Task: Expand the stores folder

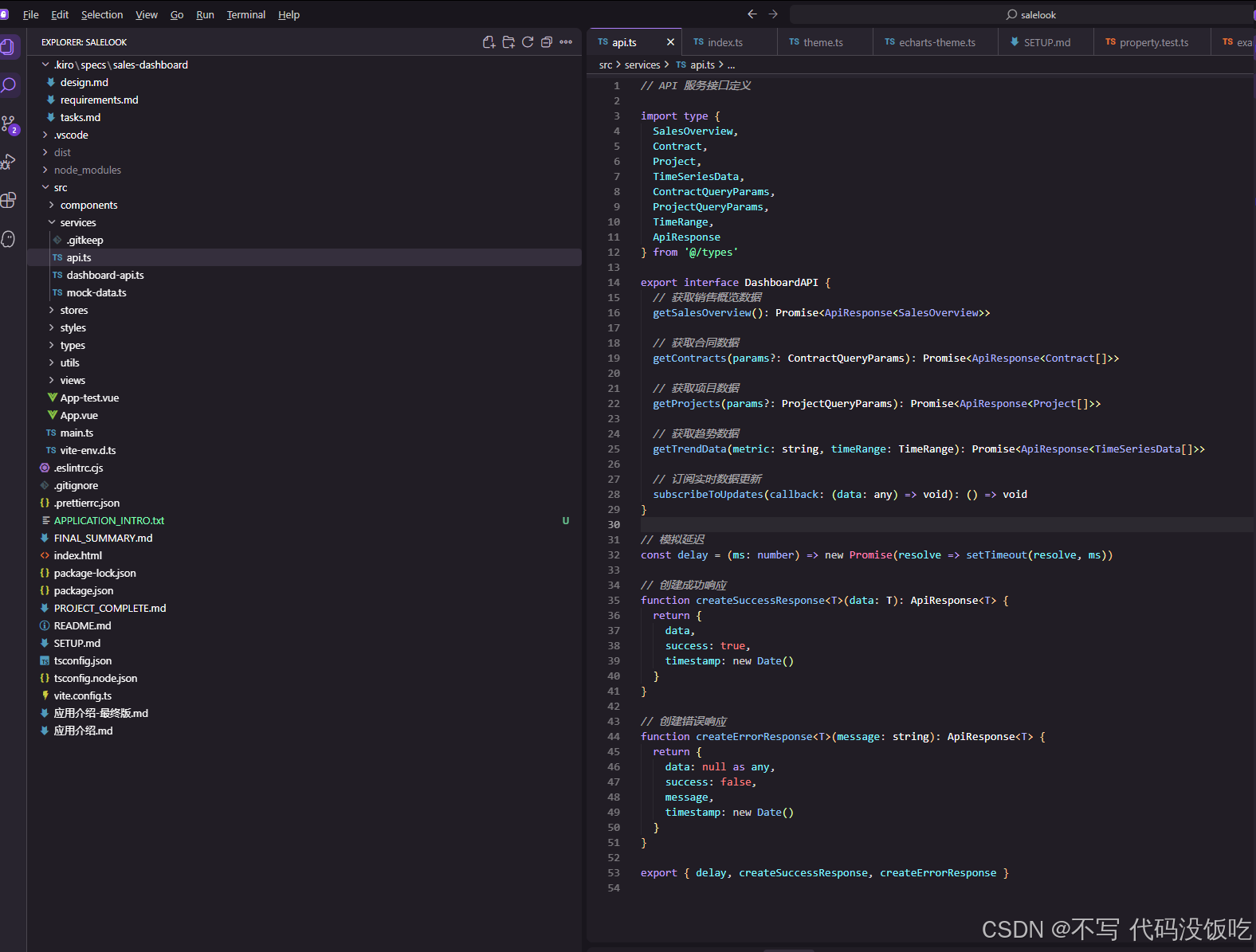Action: coord(52,310)
